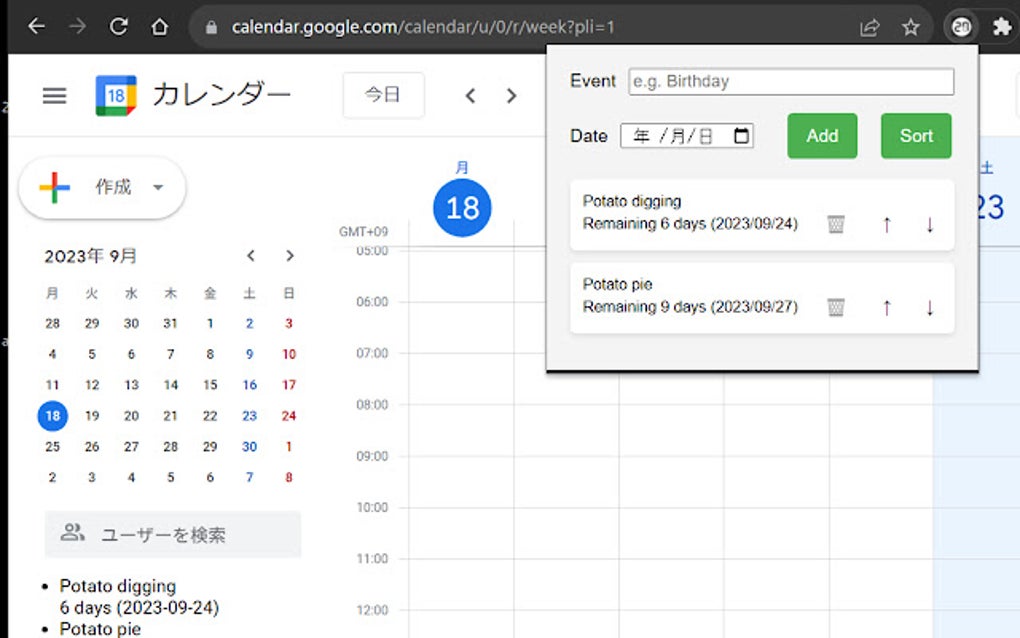Expand the 作成 create dropdown arrow

coord(158,187)
